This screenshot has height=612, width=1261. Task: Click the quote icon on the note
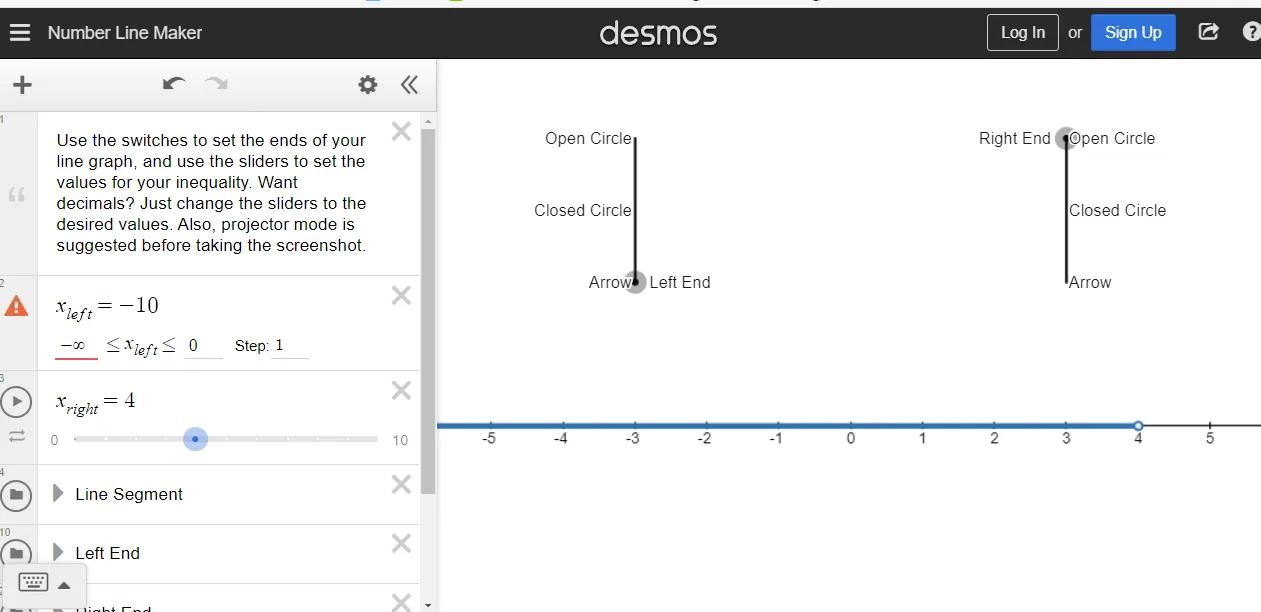16,194
